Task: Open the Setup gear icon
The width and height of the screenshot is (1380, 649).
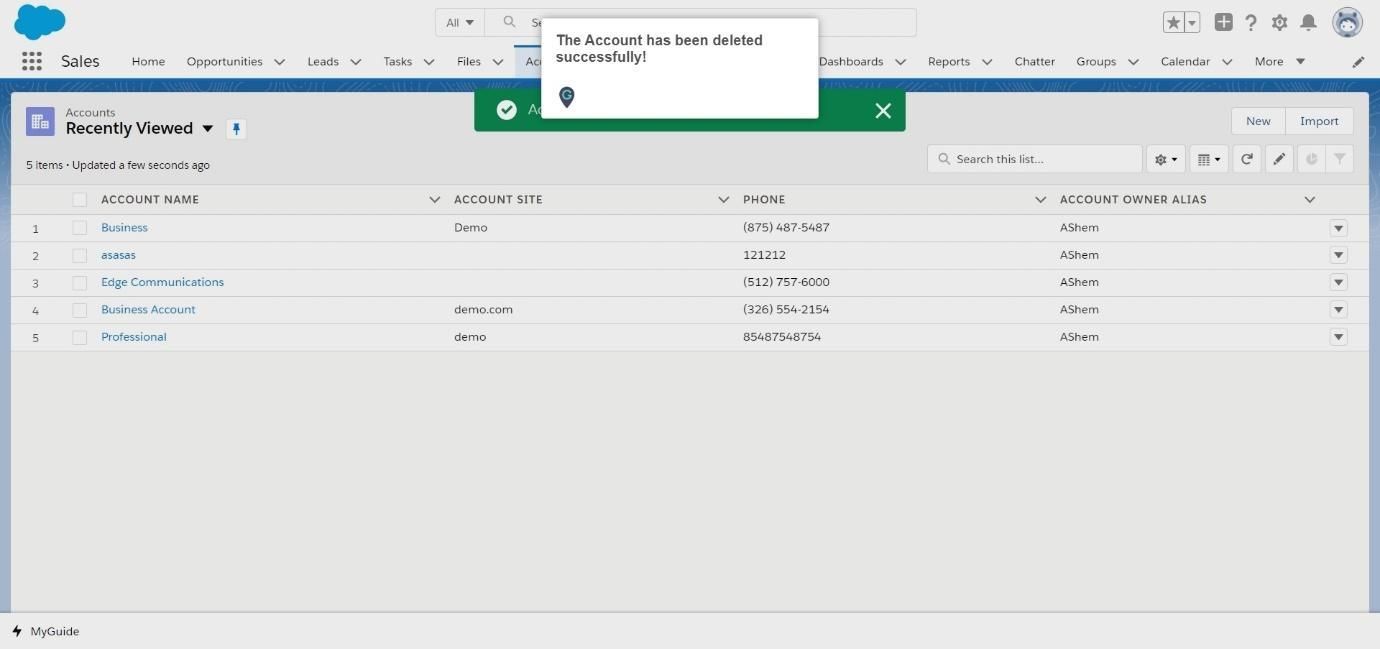Action: pyautogui.click(x=1279, y=22)
